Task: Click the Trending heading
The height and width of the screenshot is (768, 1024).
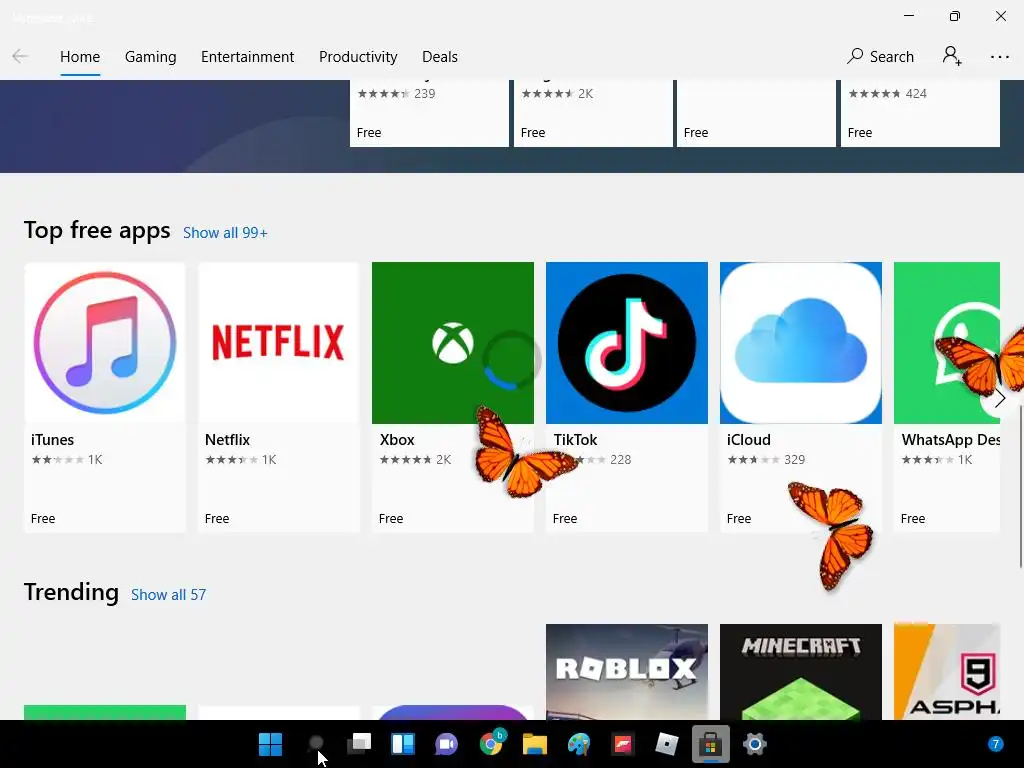Action: tap(71, 592)
